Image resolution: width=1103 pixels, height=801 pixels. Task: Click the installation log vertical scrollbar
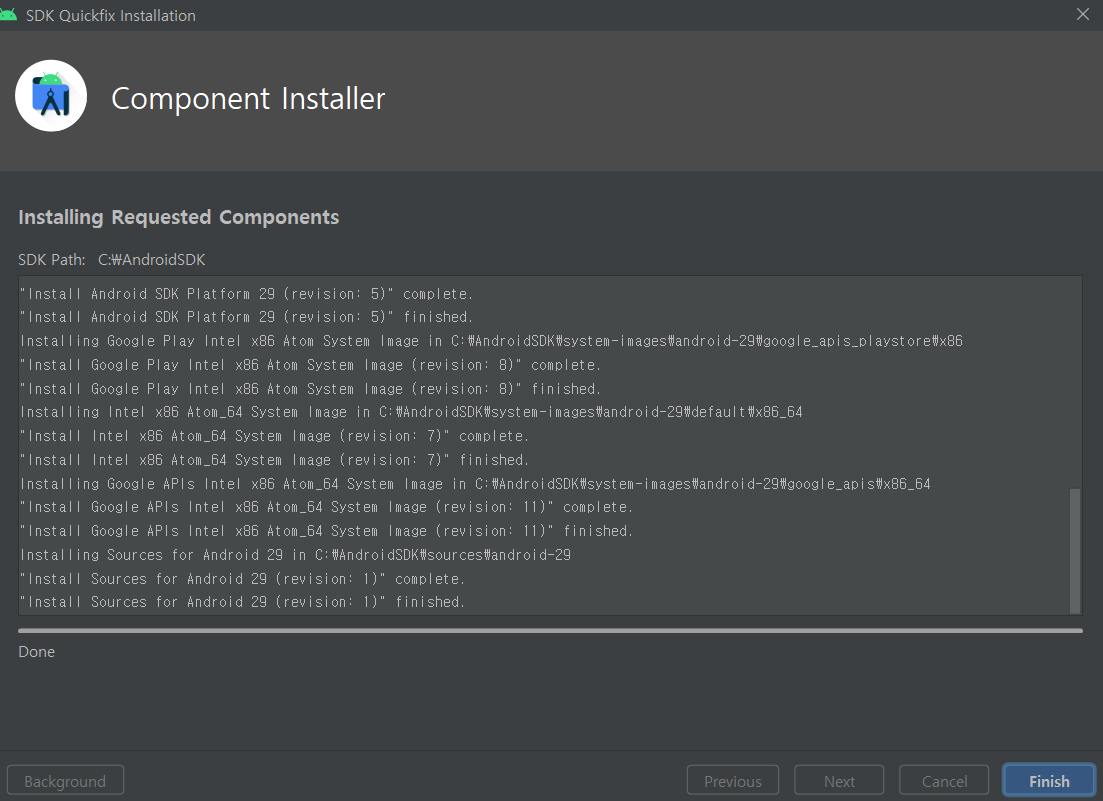[1075, 551]
